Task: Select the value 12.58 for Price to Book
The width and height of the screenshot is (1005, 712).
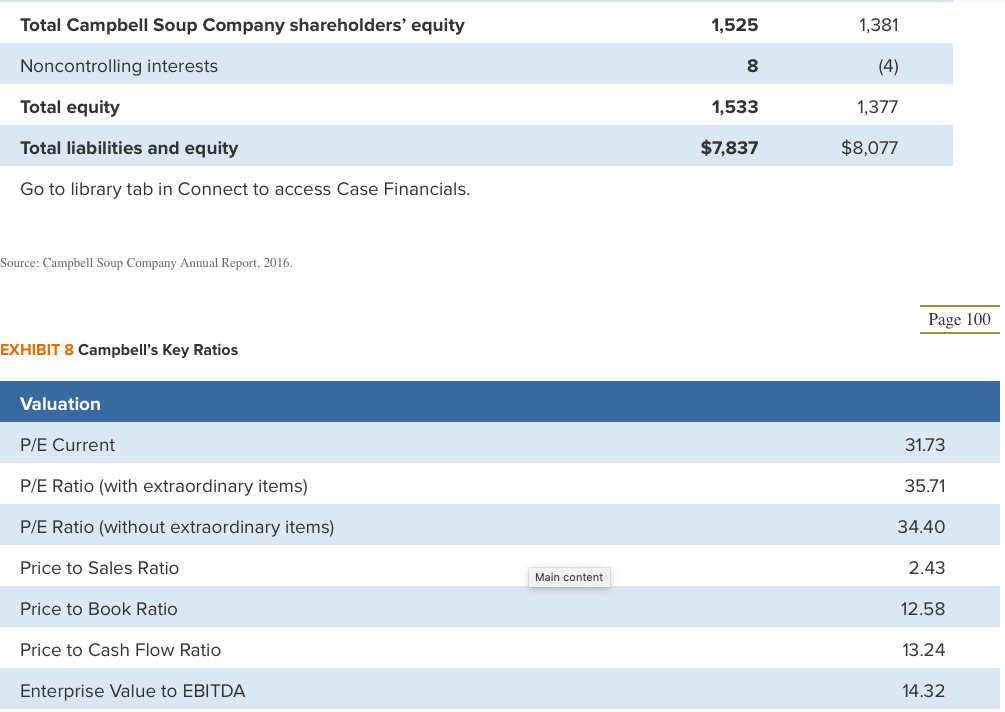Action: click(924, 608)
